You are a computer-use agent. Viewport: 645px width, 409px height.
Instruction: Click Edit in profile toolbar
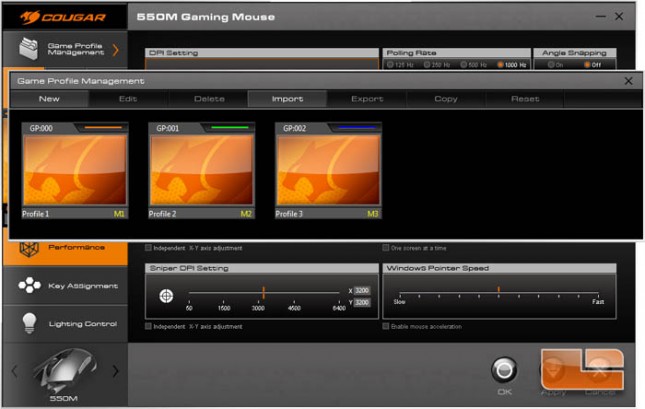coord(128,99)
